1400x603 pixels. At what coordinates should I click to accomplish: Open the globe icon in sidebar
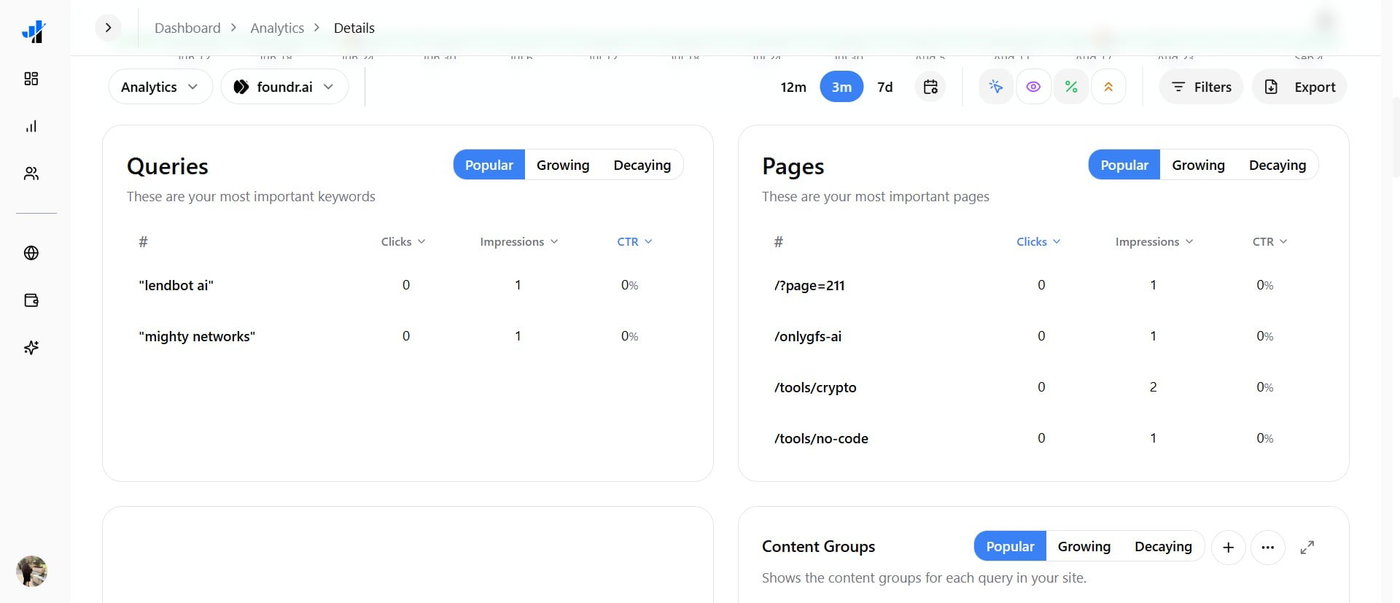pyautogui.click(x=31, y=253)
